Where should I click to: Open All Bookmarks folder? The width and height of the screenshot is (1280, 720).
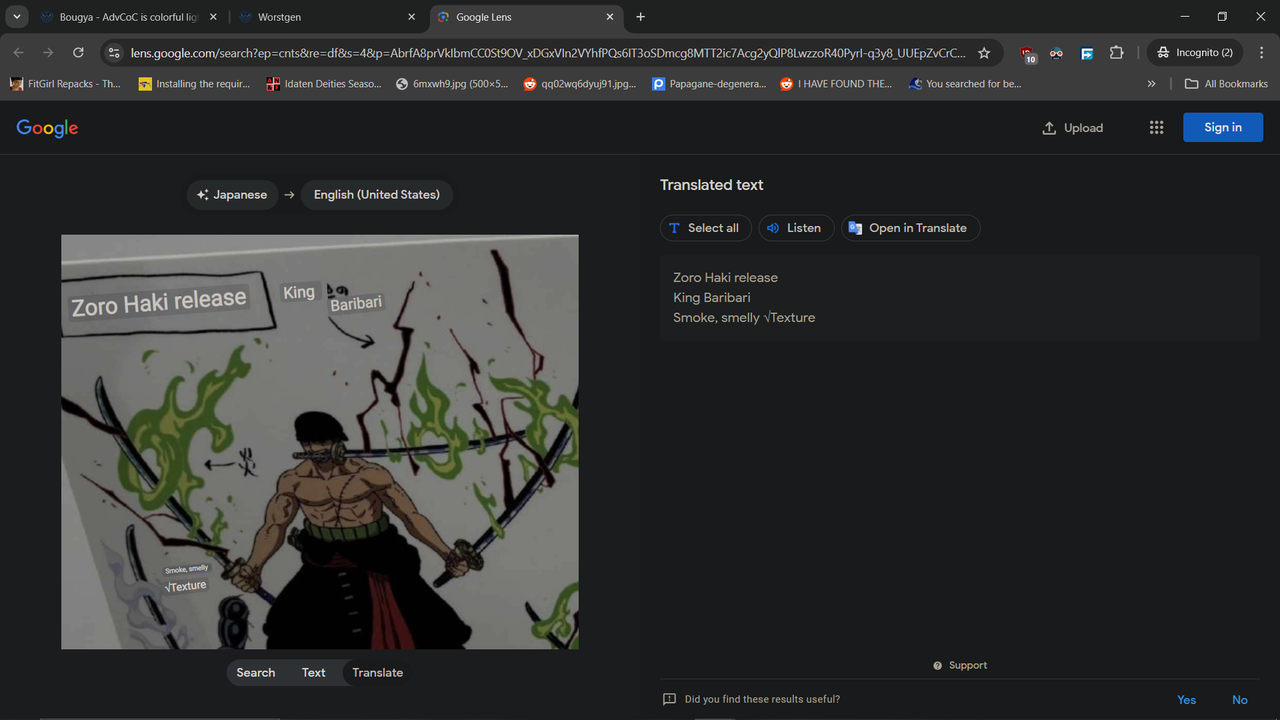tap(1226, 84)
